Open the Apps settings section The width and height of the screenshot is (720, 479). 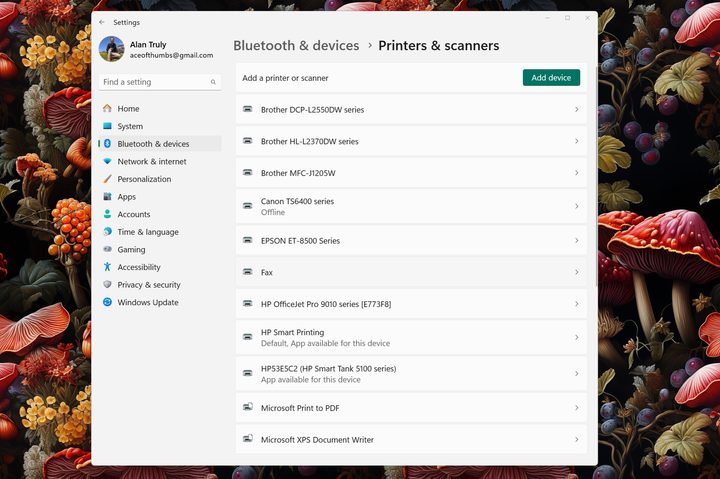pyautogui.click(x=160, y=197)
